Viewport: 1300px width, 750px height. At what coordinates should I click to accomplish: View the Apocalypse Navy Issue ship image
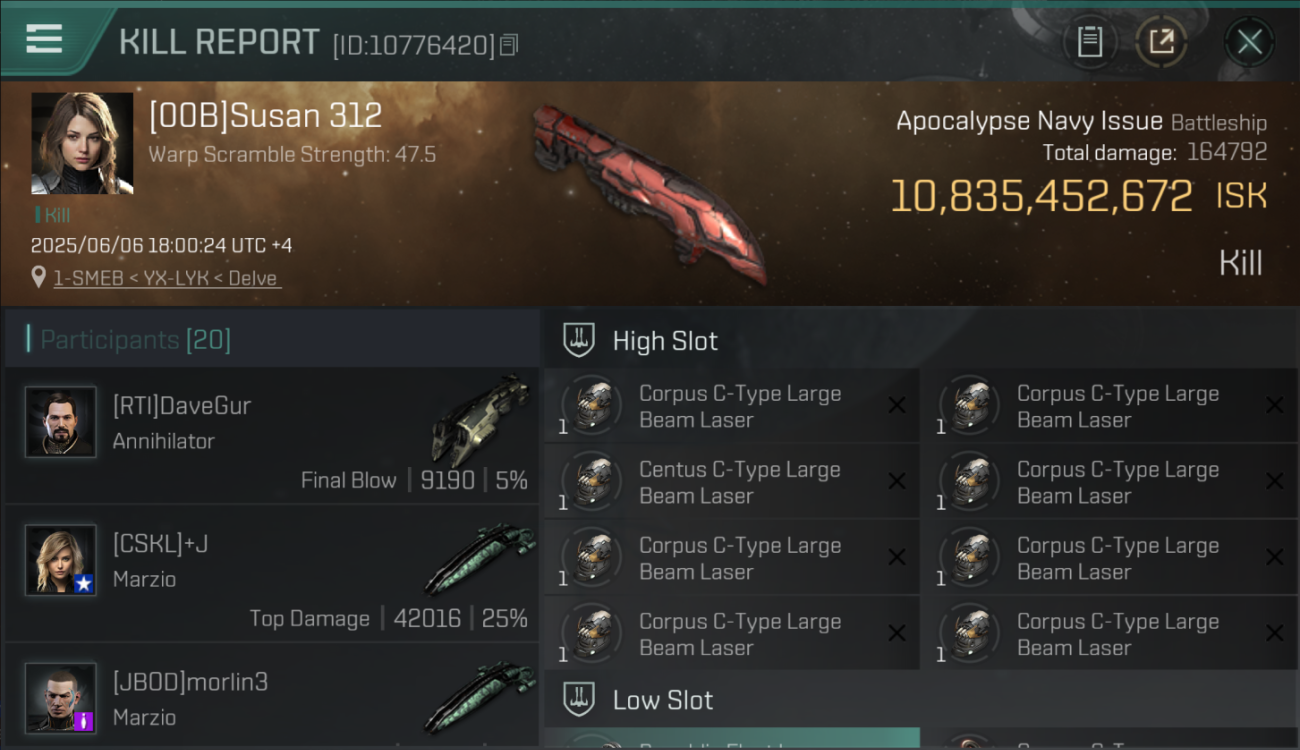(650, 192)
